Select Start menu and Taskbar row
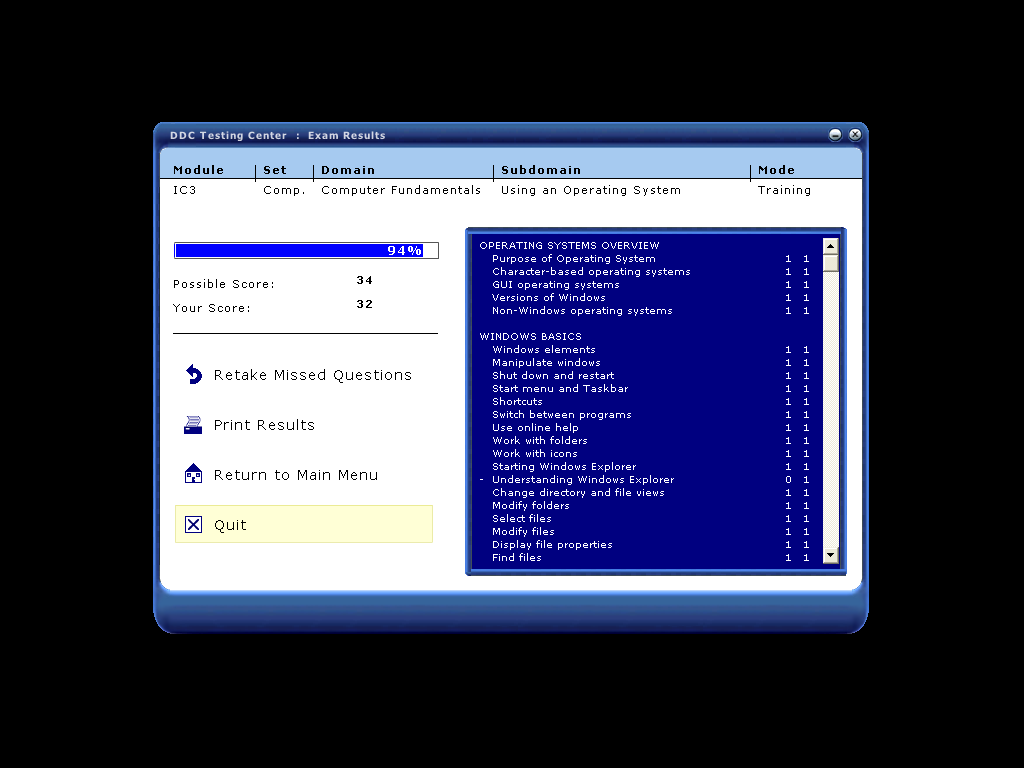 (650, 389)
